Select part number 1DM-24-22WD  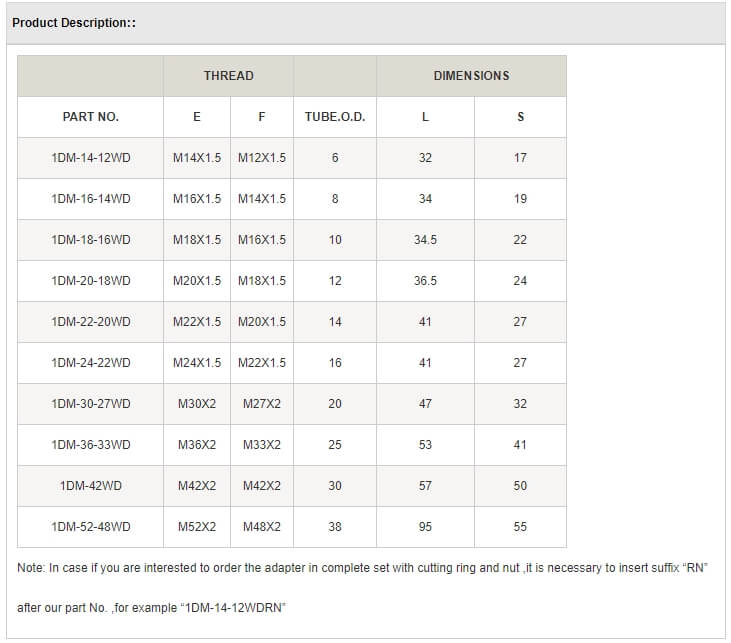tap(90, 363)
